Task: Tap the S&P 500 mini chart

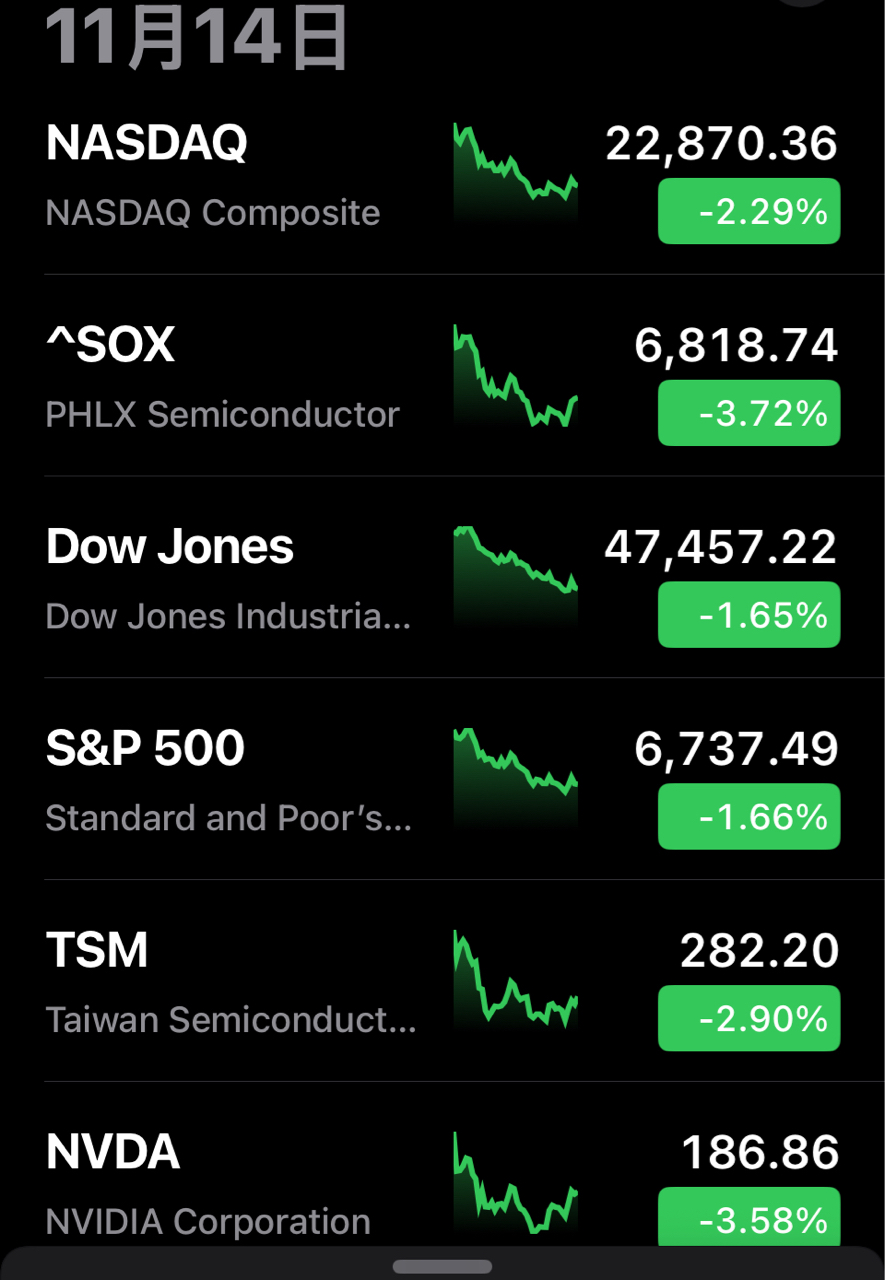Action: [515, 775]
